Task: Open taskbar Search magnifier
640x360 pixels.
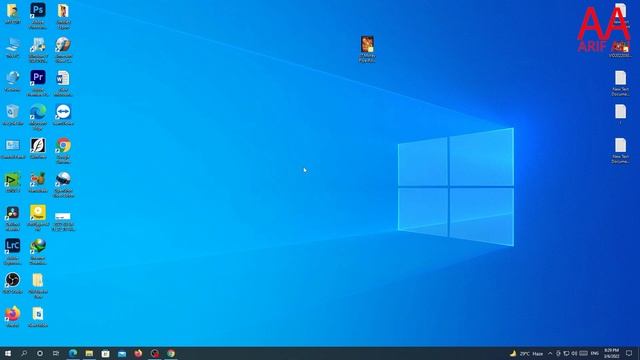Action: [x=24, y=353]
